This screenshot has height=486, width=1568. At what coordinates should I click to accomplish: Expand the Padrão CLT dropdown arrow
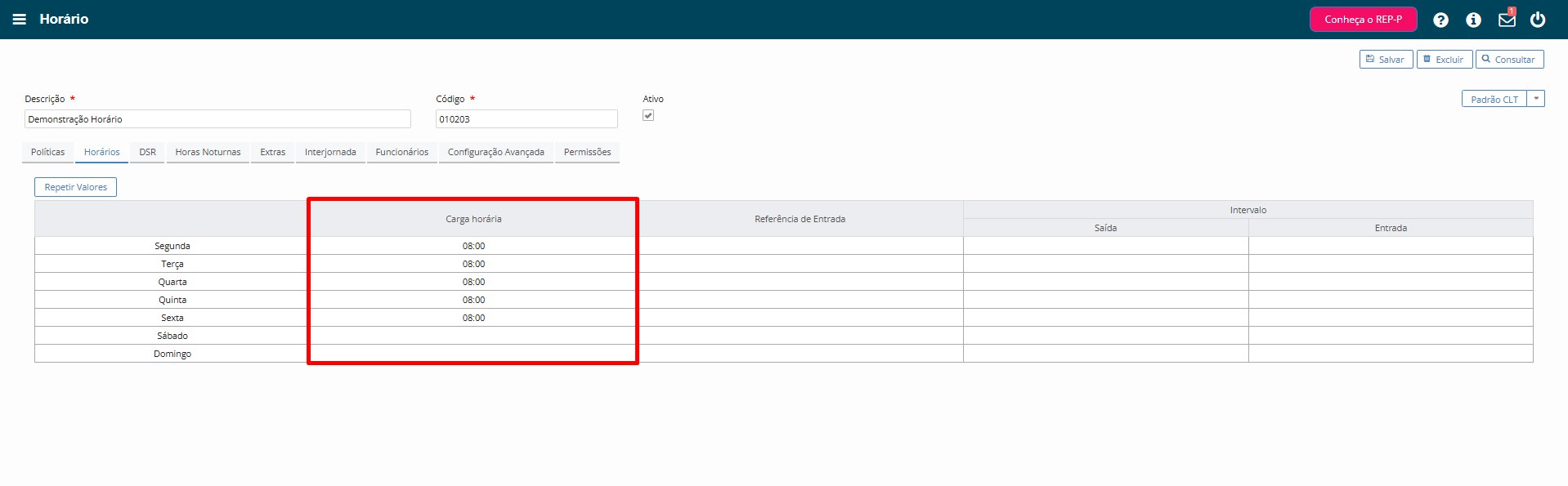1536,99
